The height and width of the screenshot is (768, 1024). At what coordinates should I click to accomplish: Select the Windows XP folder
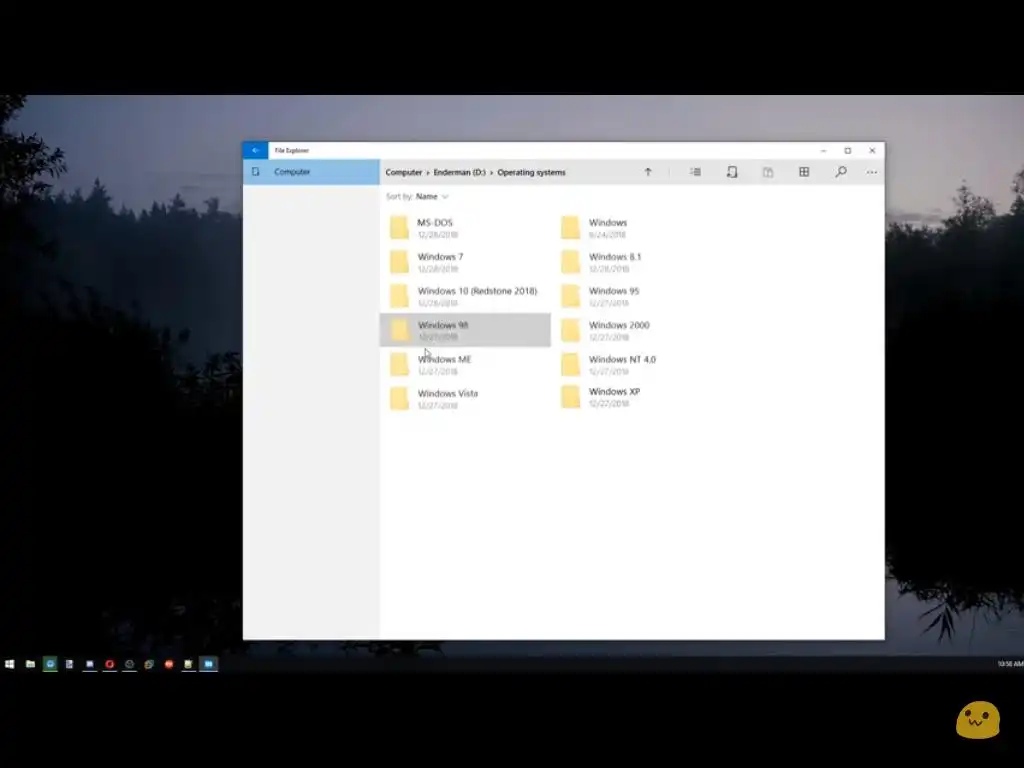point(637,397)
